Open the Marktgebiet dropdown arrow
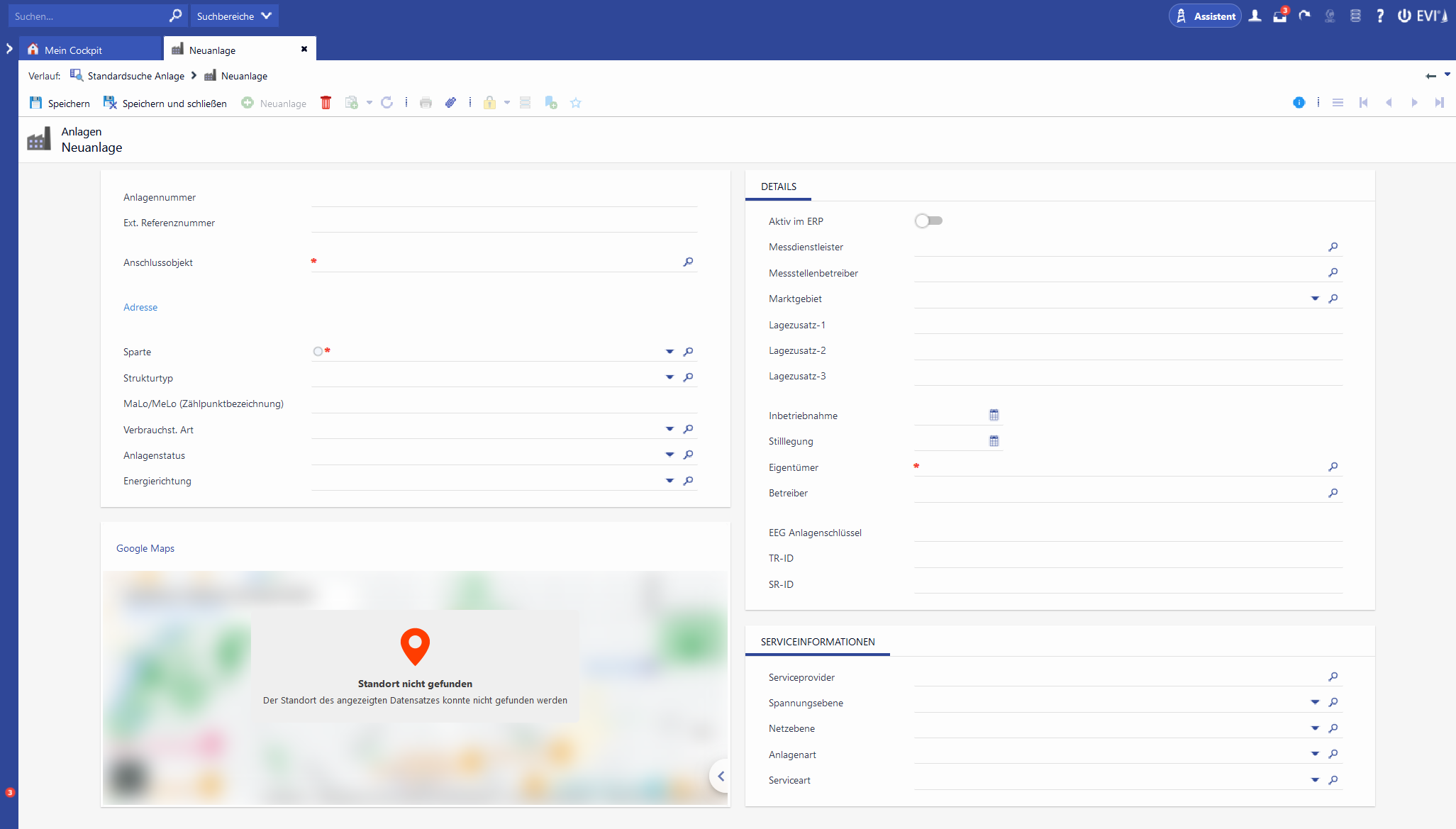The height and width of the screenshot is (829, 1456). click(1315, 299)
